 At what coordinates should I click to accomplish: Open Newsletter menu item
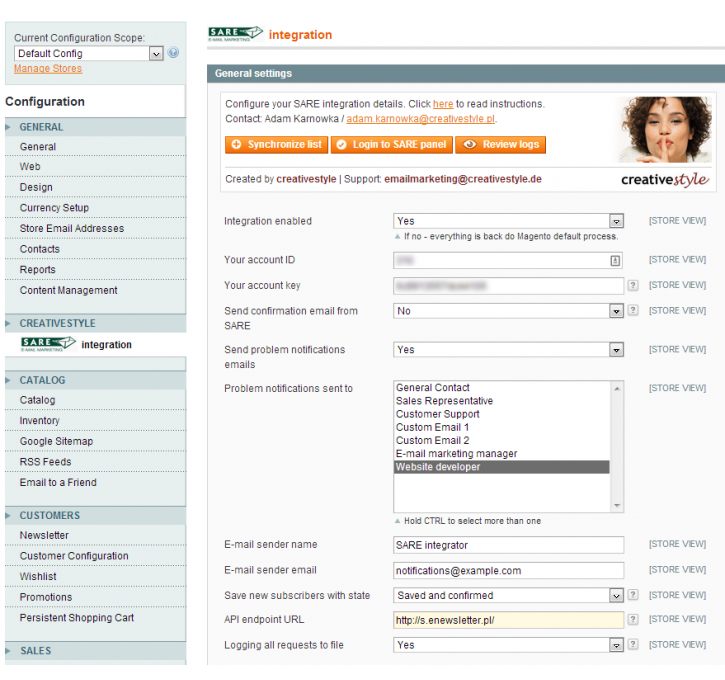click(x=96, y=535)
